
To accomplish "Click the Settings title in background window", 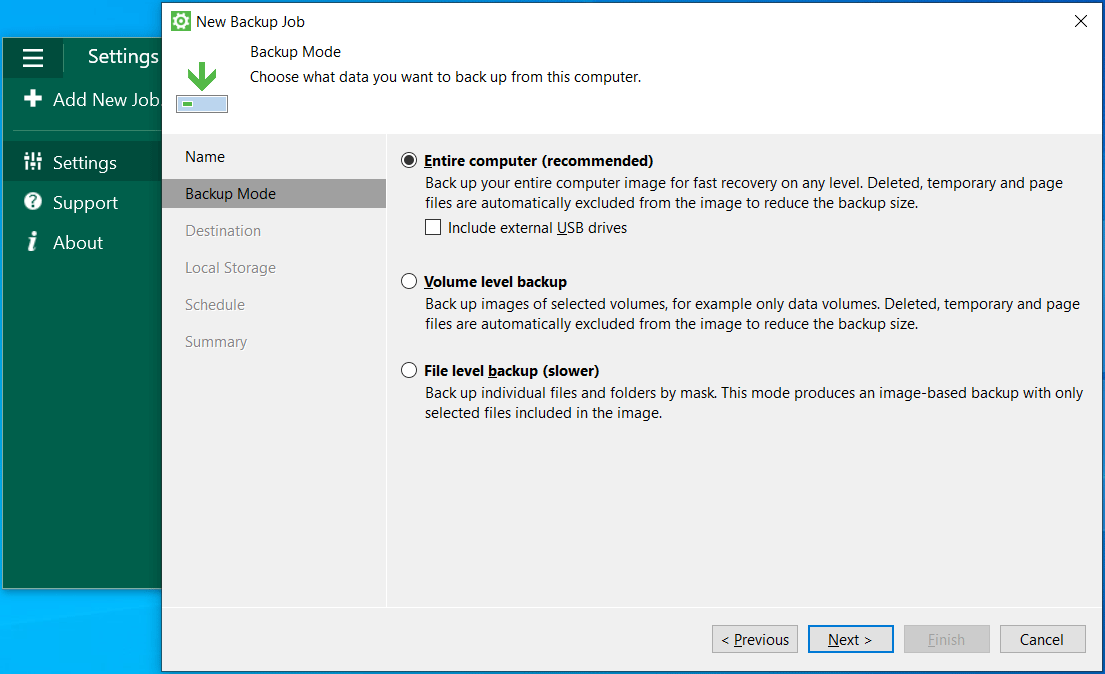I will click(x=123, y=56).
